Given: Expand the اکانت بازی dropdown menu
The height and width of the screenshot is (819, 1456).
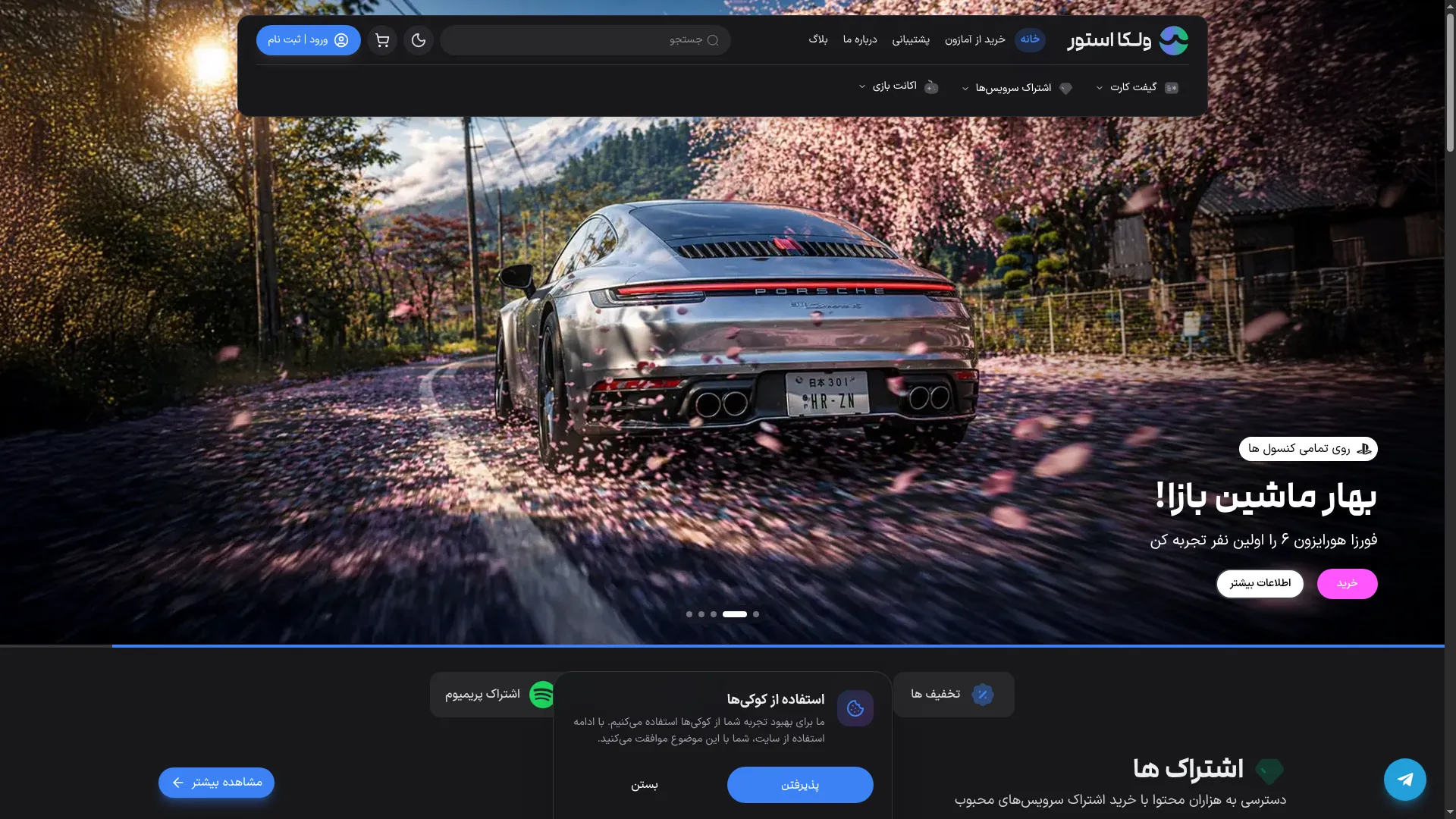Looking at the screenshot, I should (x=899, y=86).
